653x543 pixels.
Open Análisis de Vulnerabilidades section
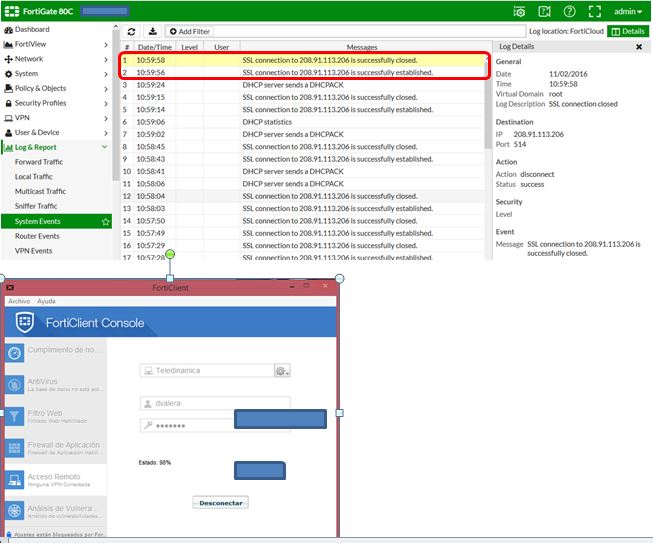point(56,511)
